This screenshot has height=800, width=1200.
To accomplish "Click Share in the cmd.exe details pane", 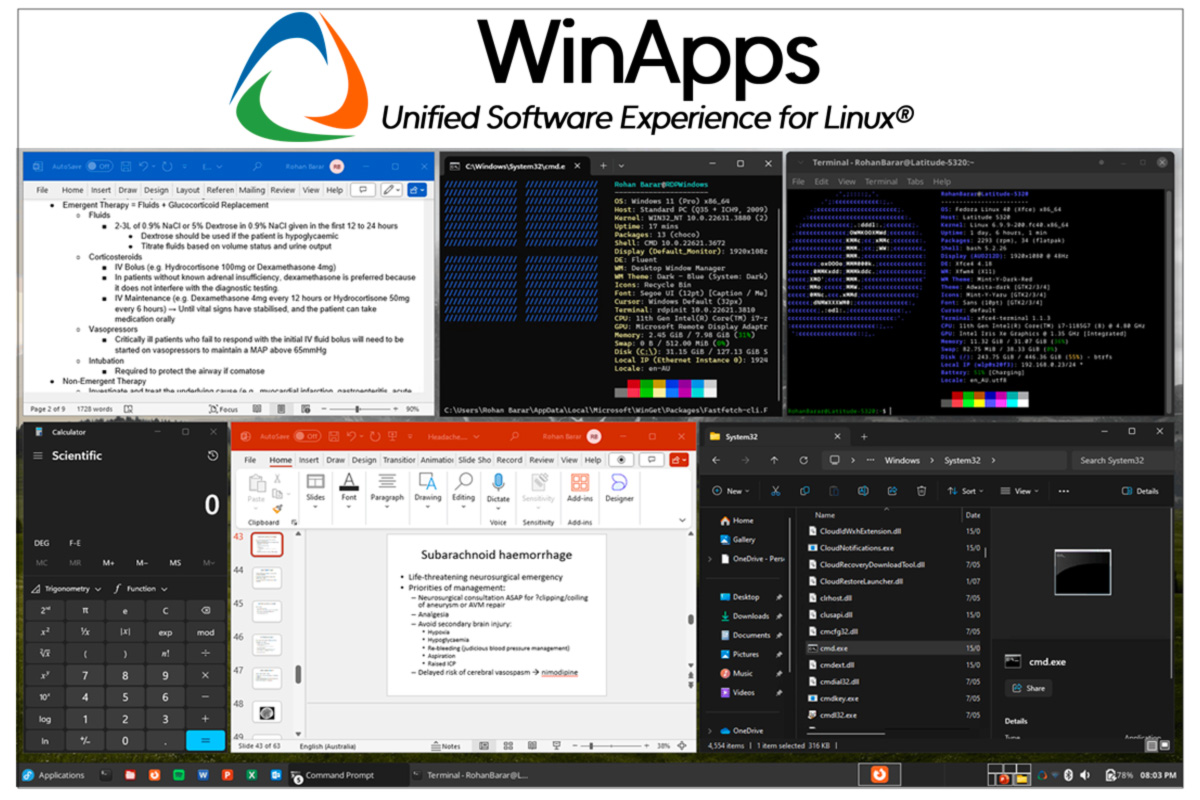I will [x=1029, y=688].
